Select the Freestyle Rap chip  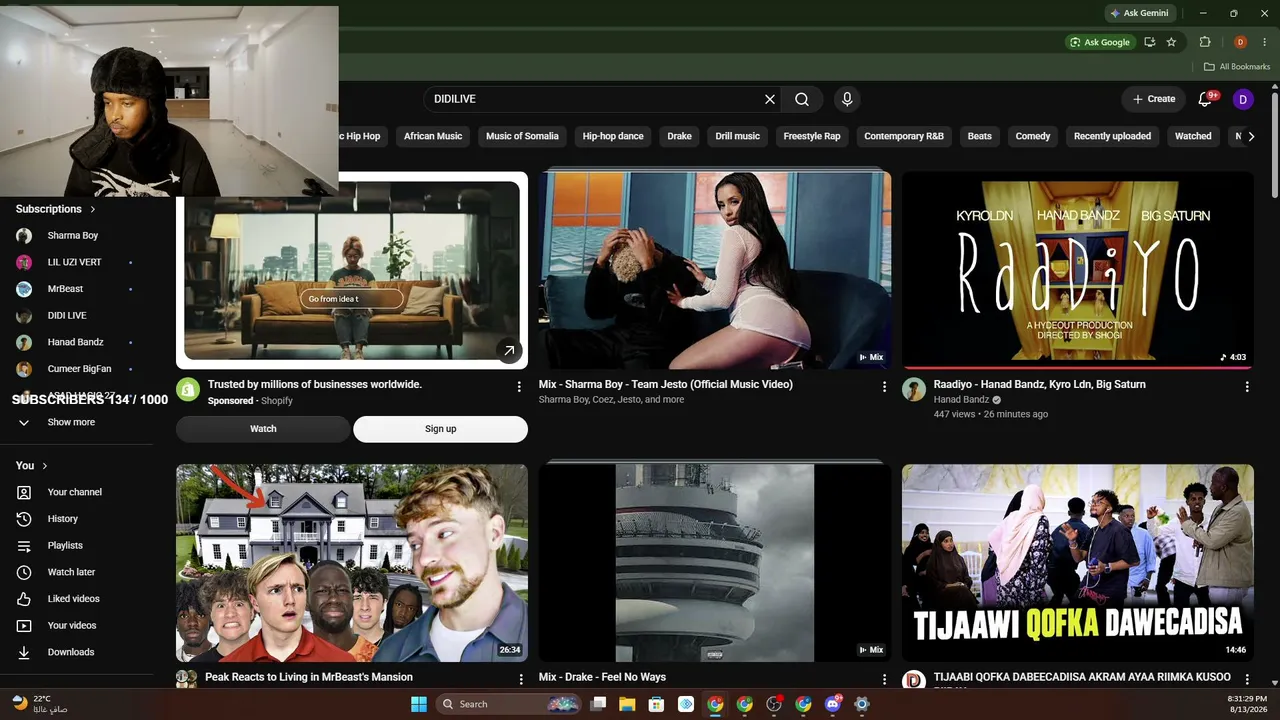[x=812, y=136]
